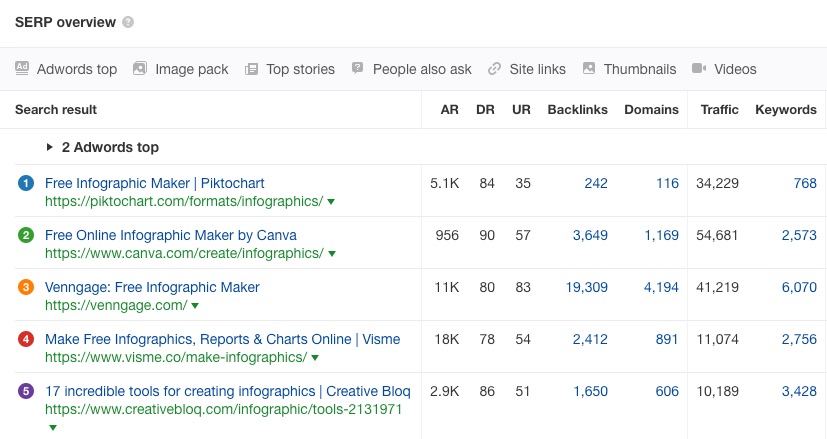Click Visme backlinks value 2,412
This screenshot has width=827, height=439.
tap(590, 339)
